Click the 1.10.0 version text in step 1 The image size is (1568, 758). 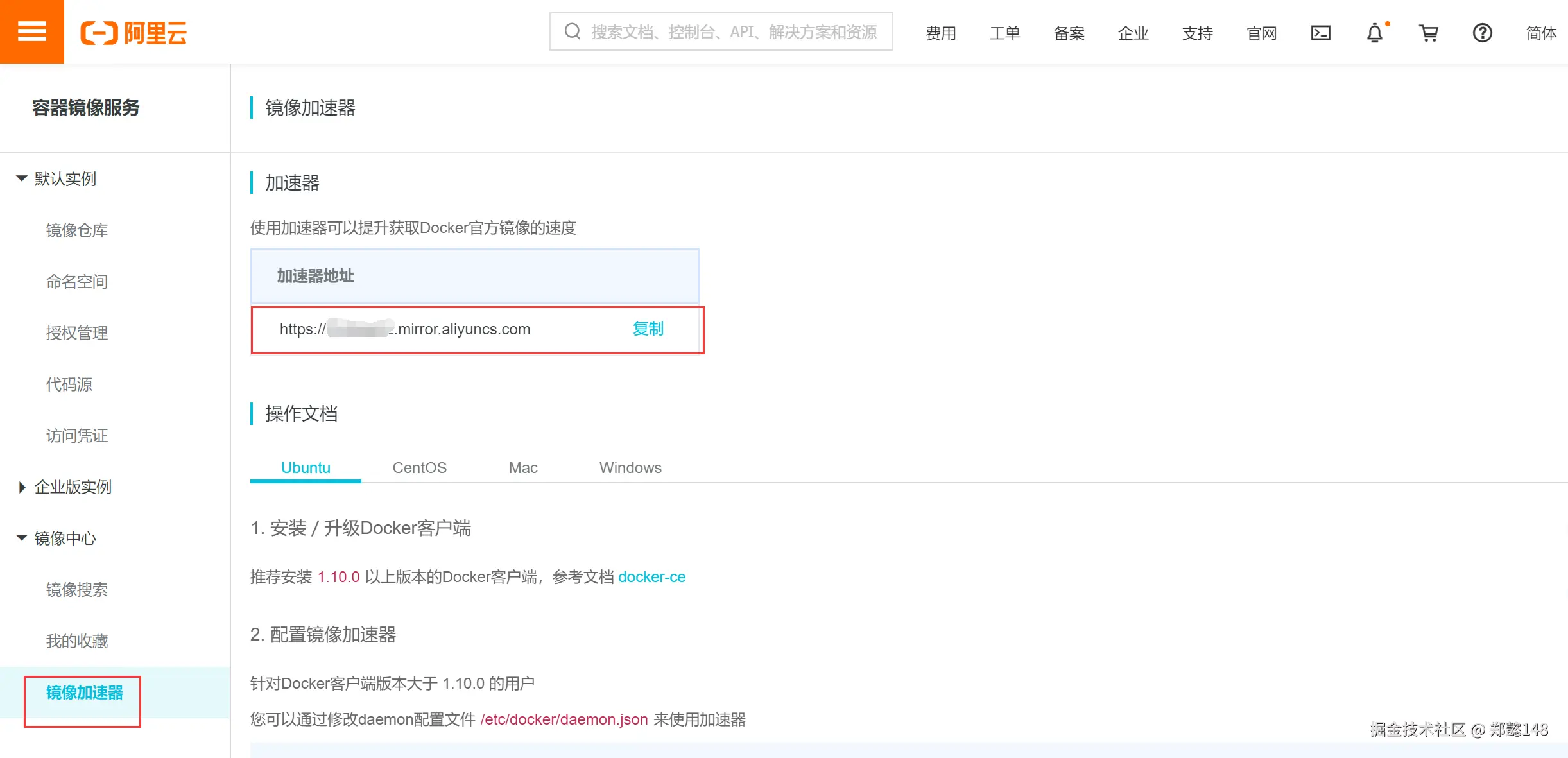click(339, 577)
